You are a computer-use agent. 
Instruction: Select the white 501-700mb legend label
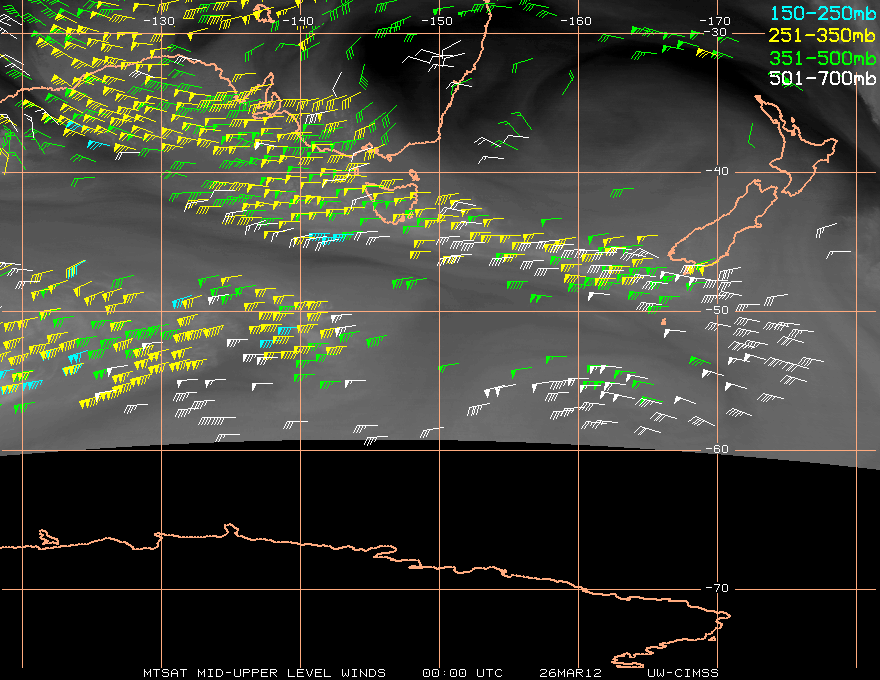tap(823, 78)
